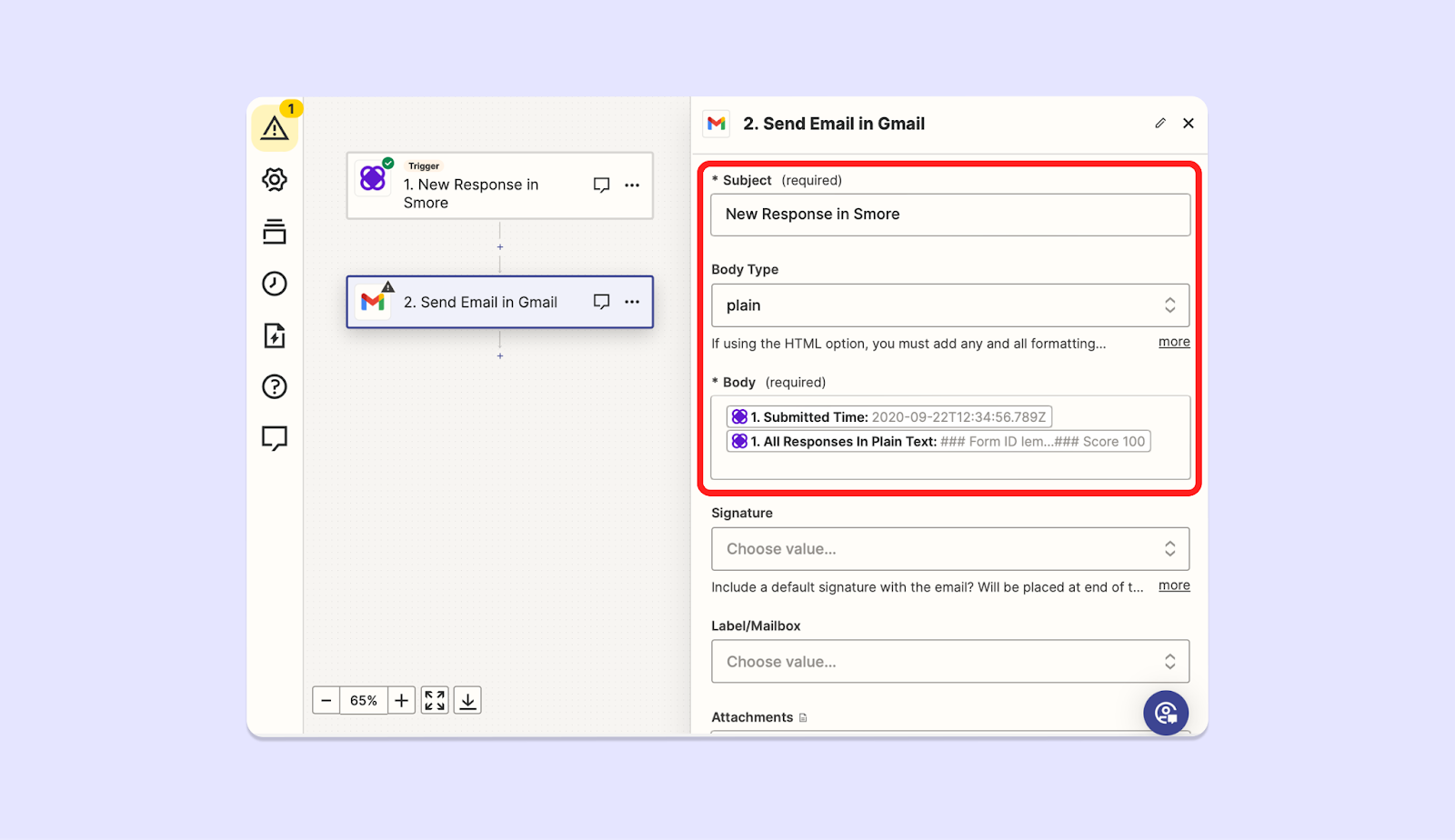Click the Gmail icon in panel header
Screen dimensions: 1455x840
[717, 124]
